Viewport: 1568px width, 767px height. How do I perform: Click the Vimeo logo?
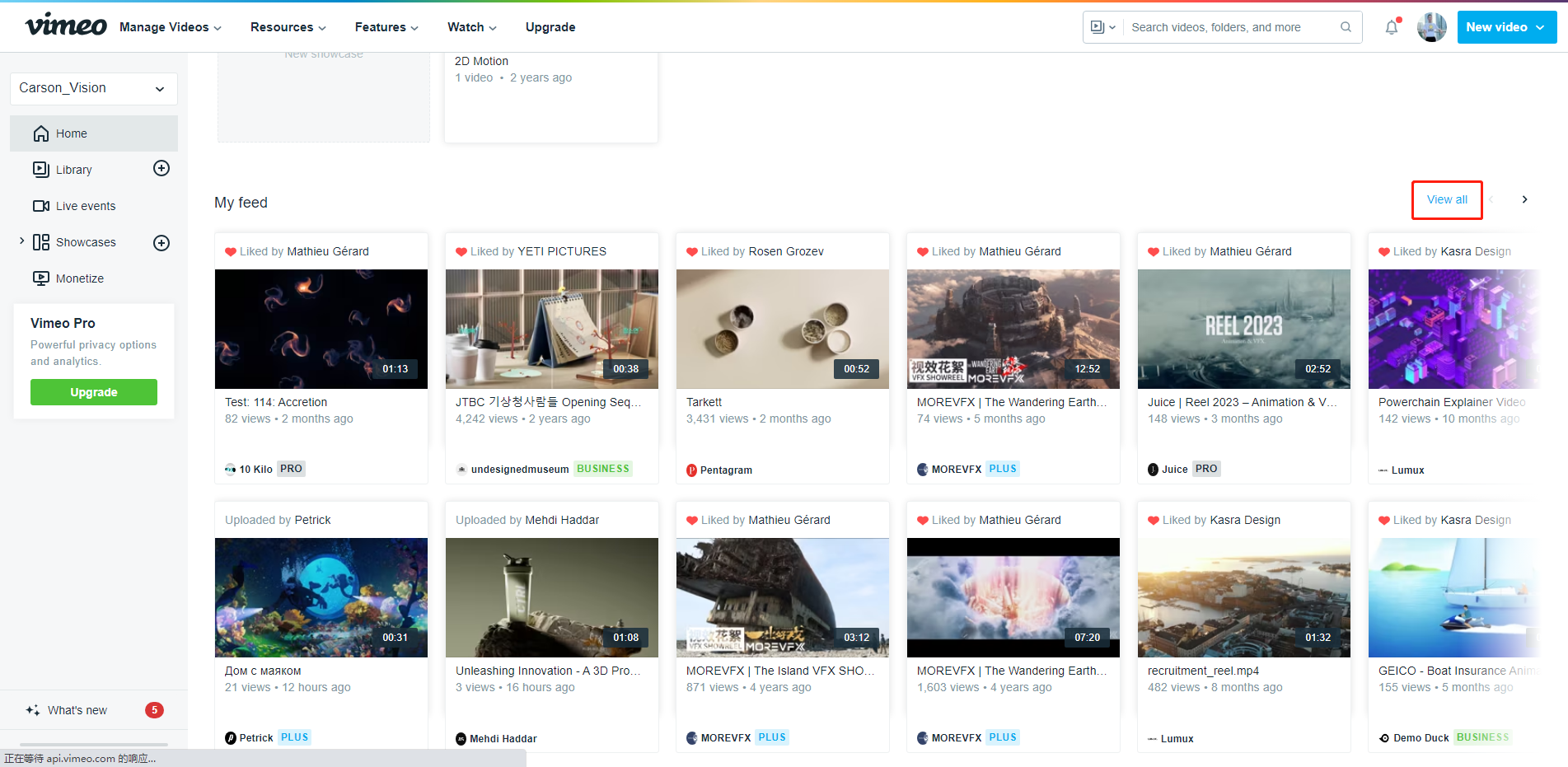(x=66, y=26)
